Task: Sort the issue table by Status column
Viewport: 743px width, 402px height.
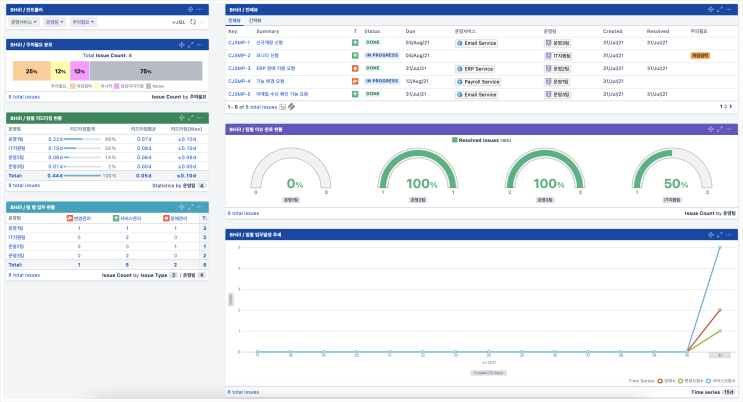Action: tap(372, 31)
